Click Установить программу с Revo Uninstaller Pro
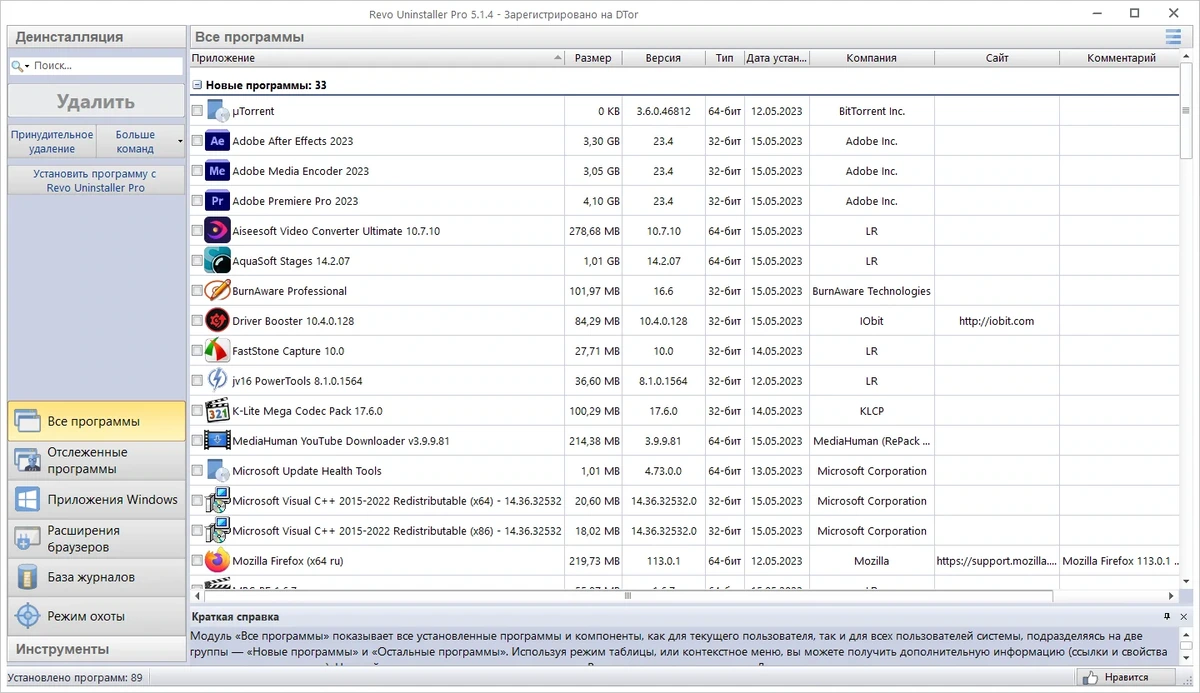The height and width of the screenshot is (693, 1200). (x=96, y=181)
